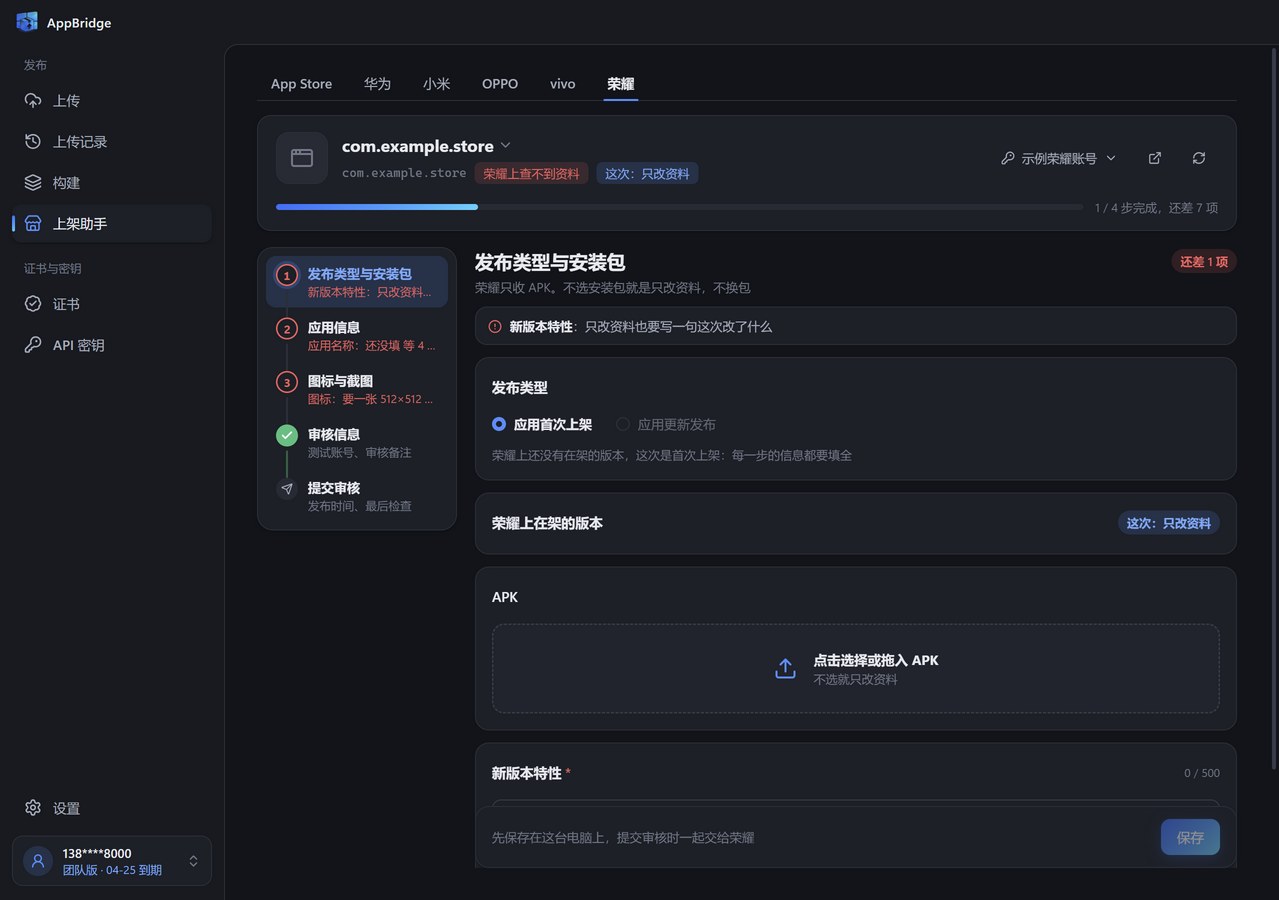Click step 3 circle number icon
The image size is (1279, 900).
pyautogui.click(x=287, y=382)
